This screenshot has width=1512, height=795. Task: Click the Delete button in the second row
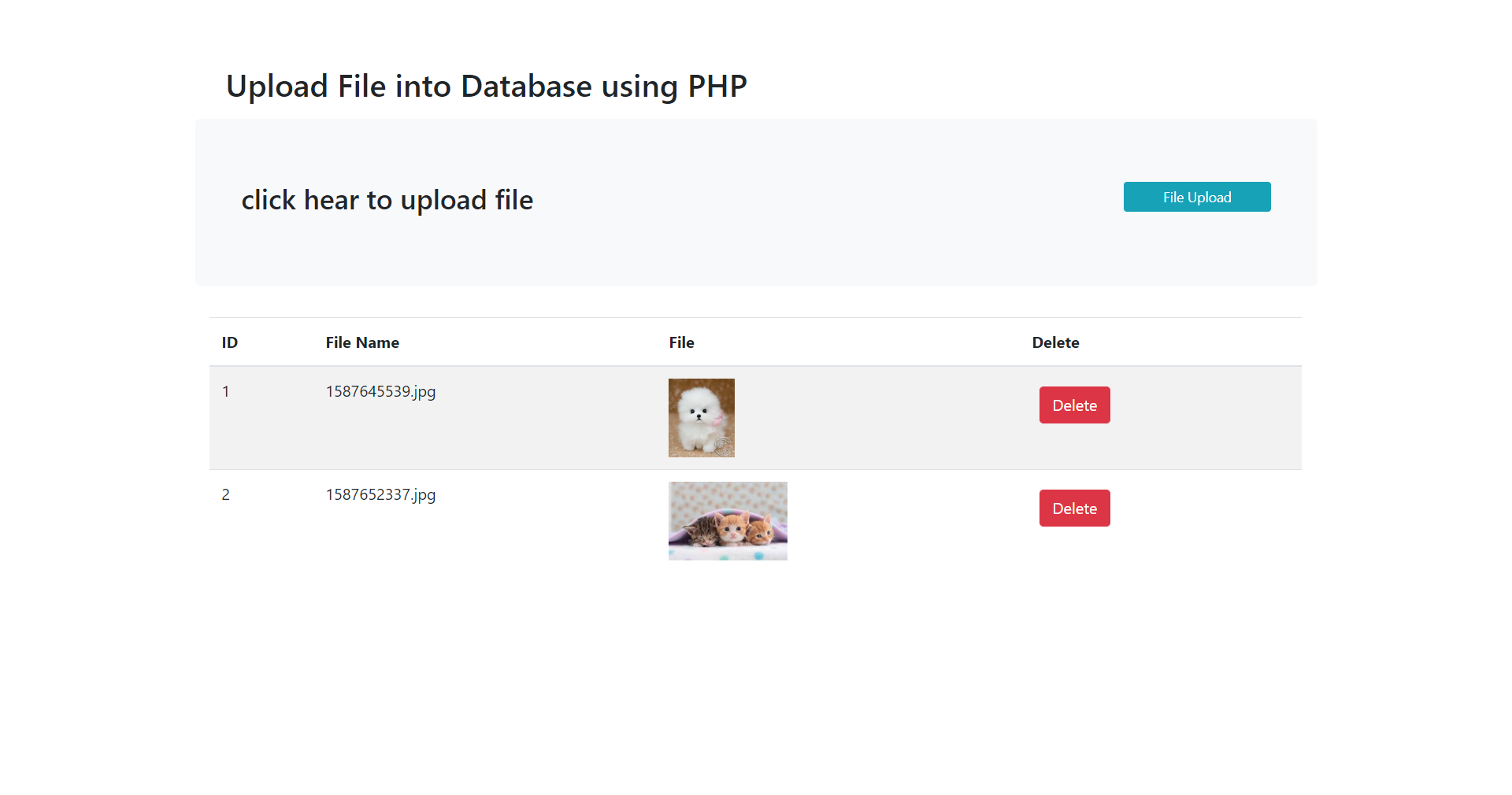(1074, 508)
